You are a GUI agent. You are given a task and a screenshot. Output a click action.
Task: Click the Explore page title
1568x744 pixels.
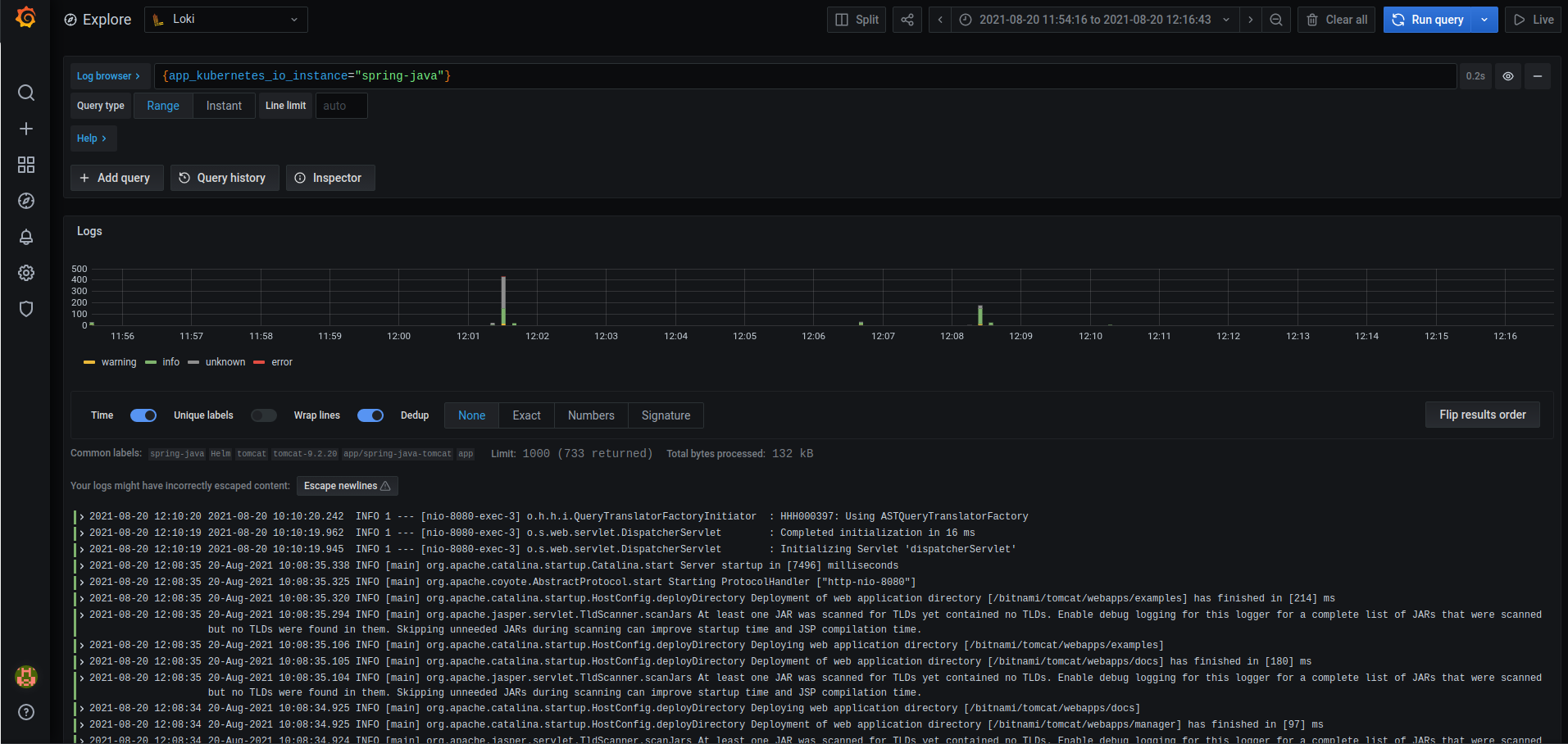click(x=107, y=20)
